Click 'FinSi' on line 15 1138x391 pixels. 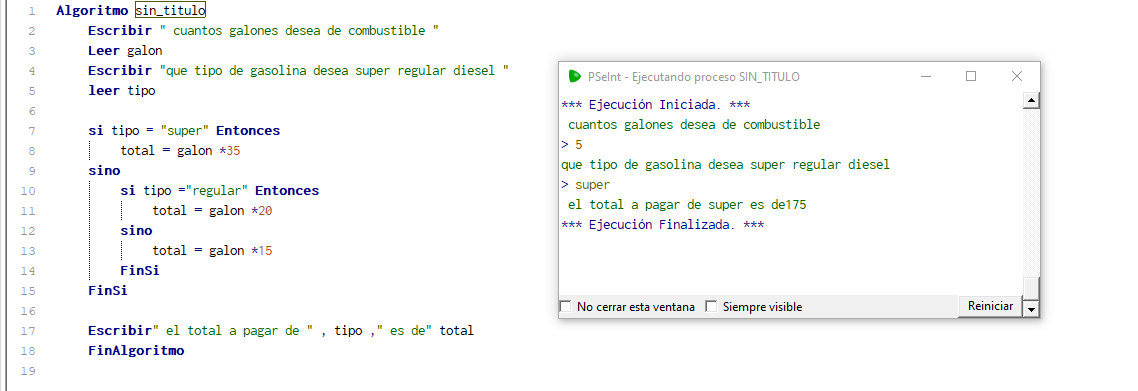pos(107,291)
